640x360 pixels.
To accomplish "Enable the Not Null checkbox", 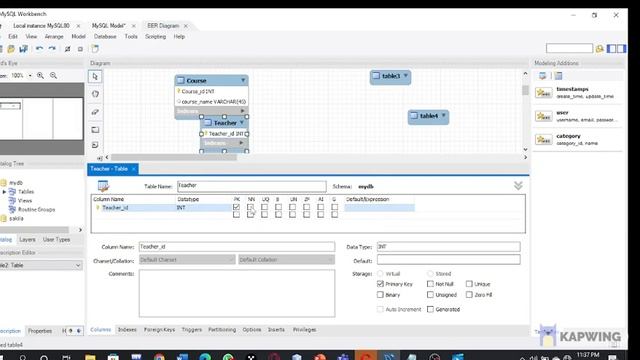I will coord(430,284).
